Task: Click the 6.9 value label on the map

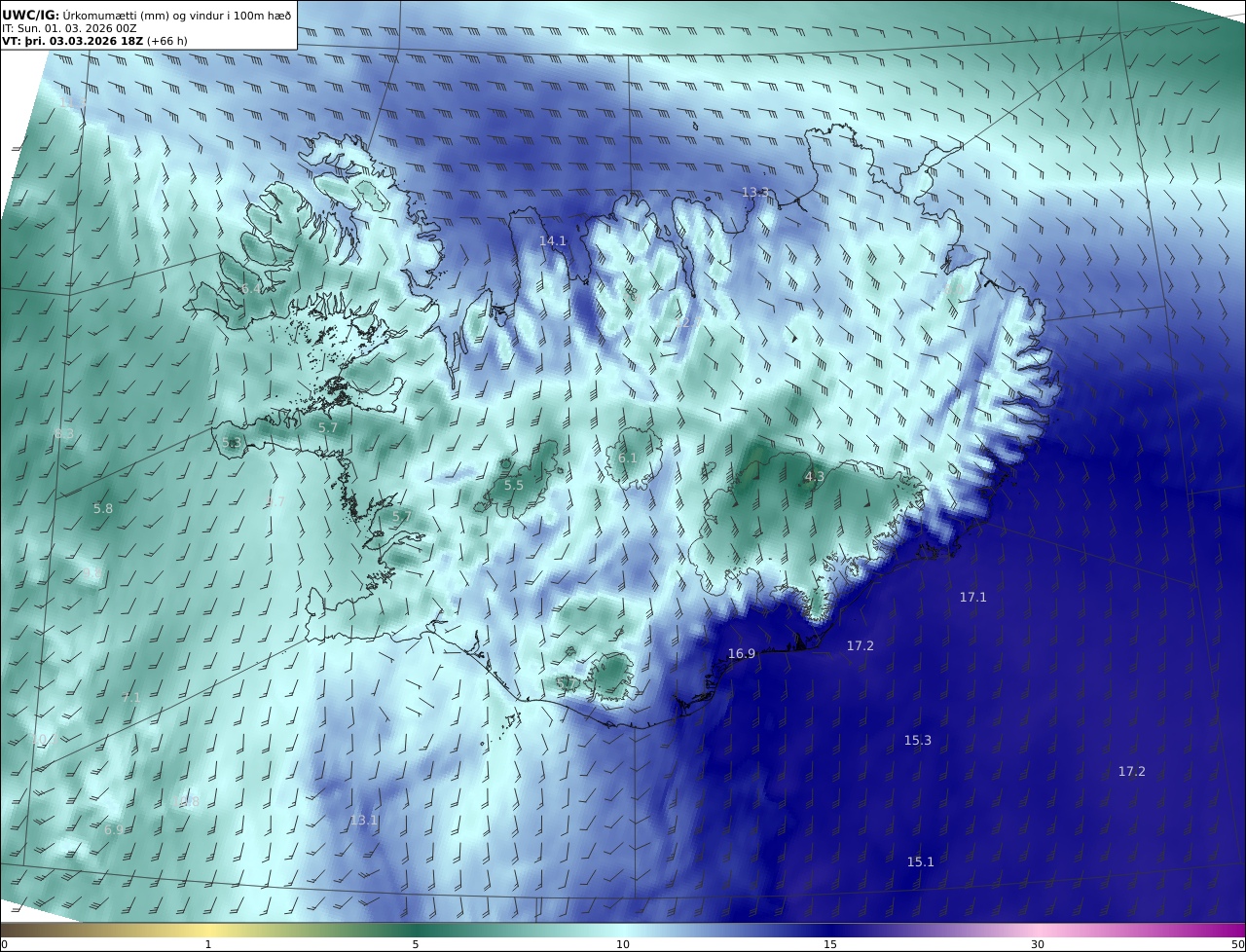Action: click(113, 829)
